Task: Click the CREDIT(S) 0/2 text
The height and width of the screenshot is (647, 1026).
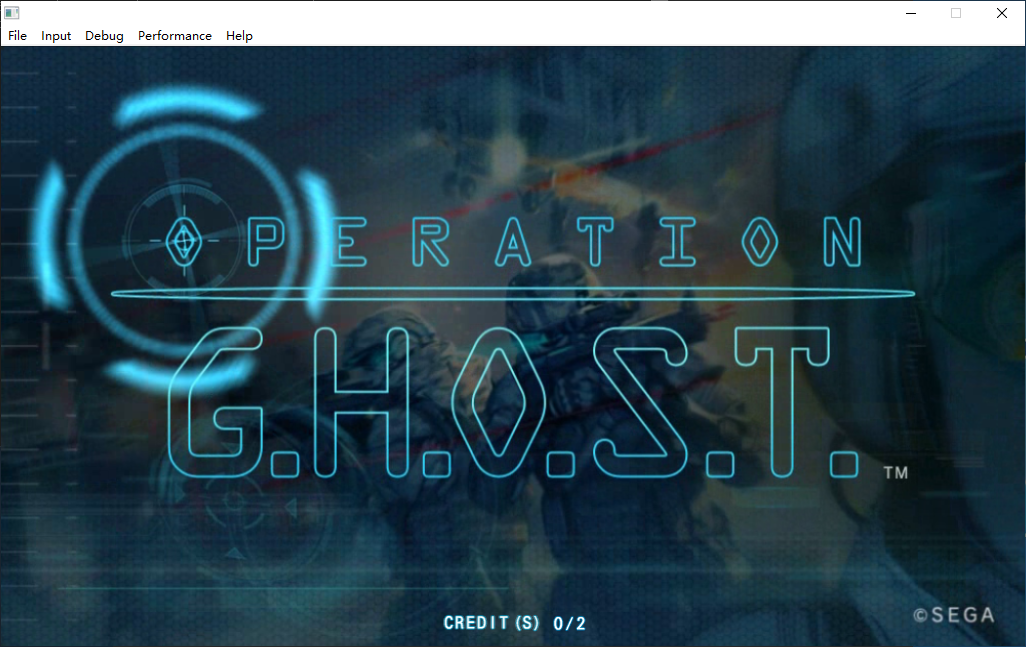Action: [x=514, y=623]
